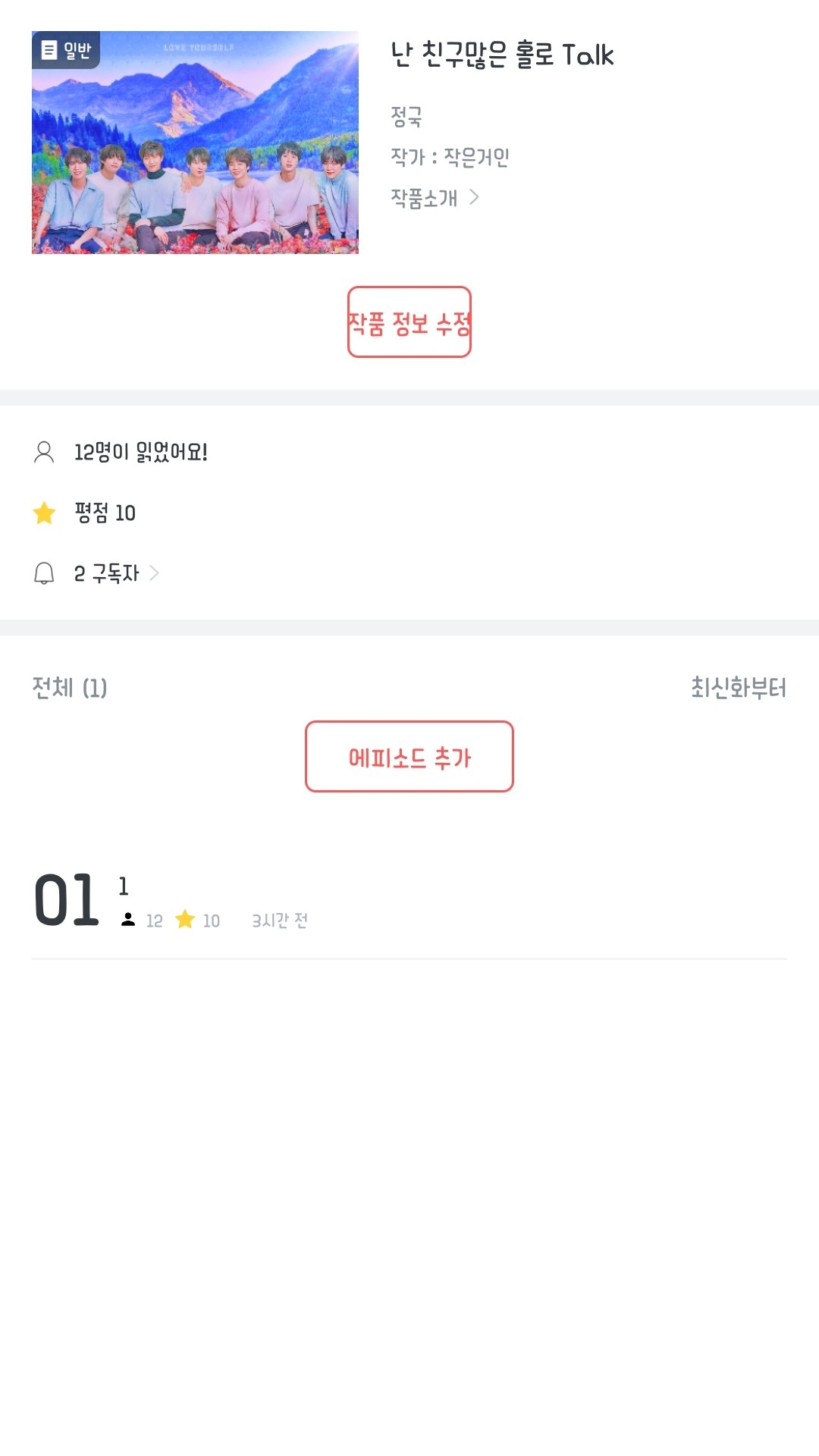The height and width of the screenshot is (1456, 819).
Task: Click the 3시간 전 timestamp on episode 01
Action: pos(280,921)
